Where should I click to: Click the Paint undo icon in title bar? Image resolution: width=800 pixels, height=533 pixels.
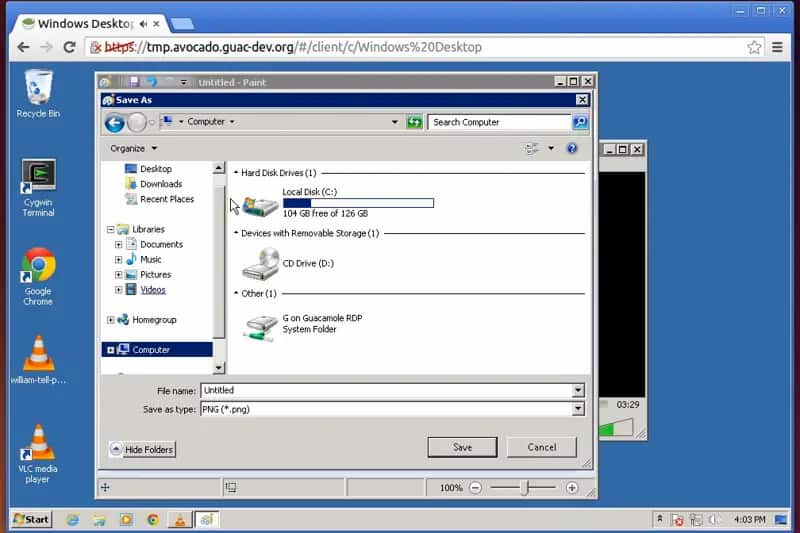click(152, 82)
